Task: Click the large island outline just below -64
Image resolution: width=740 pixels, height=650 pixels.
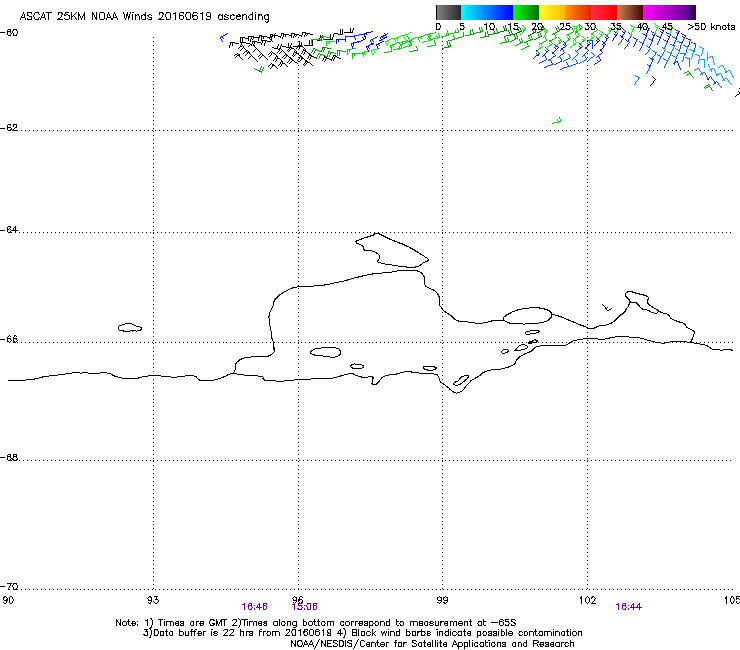Action: pos(392,250)
